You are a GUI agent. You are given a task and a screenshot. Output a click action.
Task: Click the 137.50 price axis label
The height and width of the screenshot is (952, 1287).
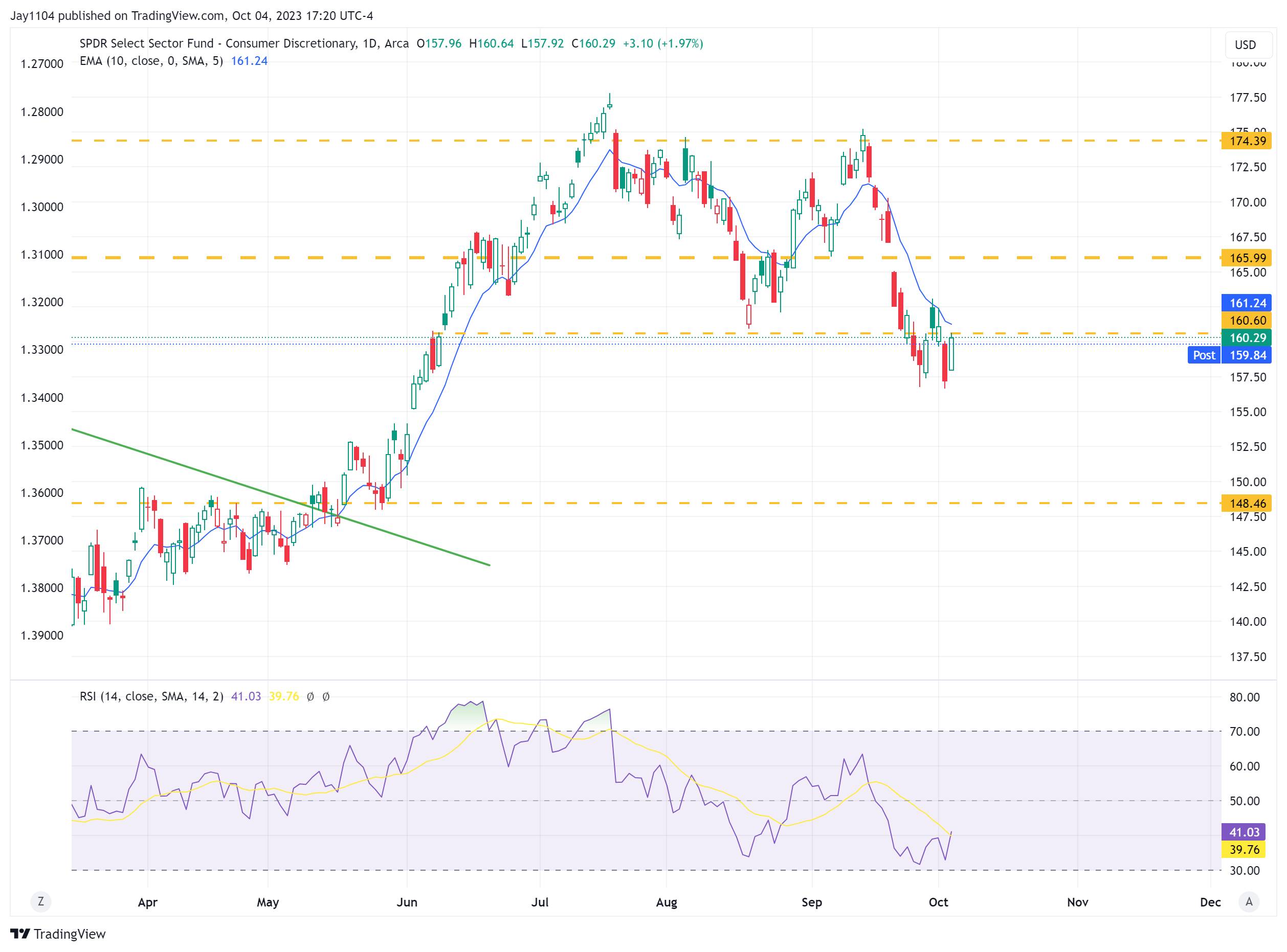(x=1247, y=656)
